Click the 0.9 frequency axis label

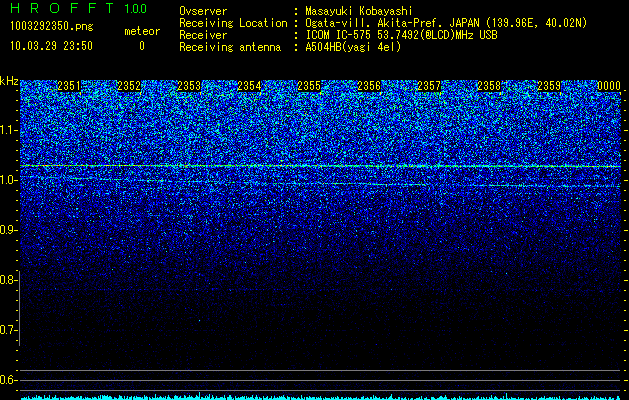[8, 230]
